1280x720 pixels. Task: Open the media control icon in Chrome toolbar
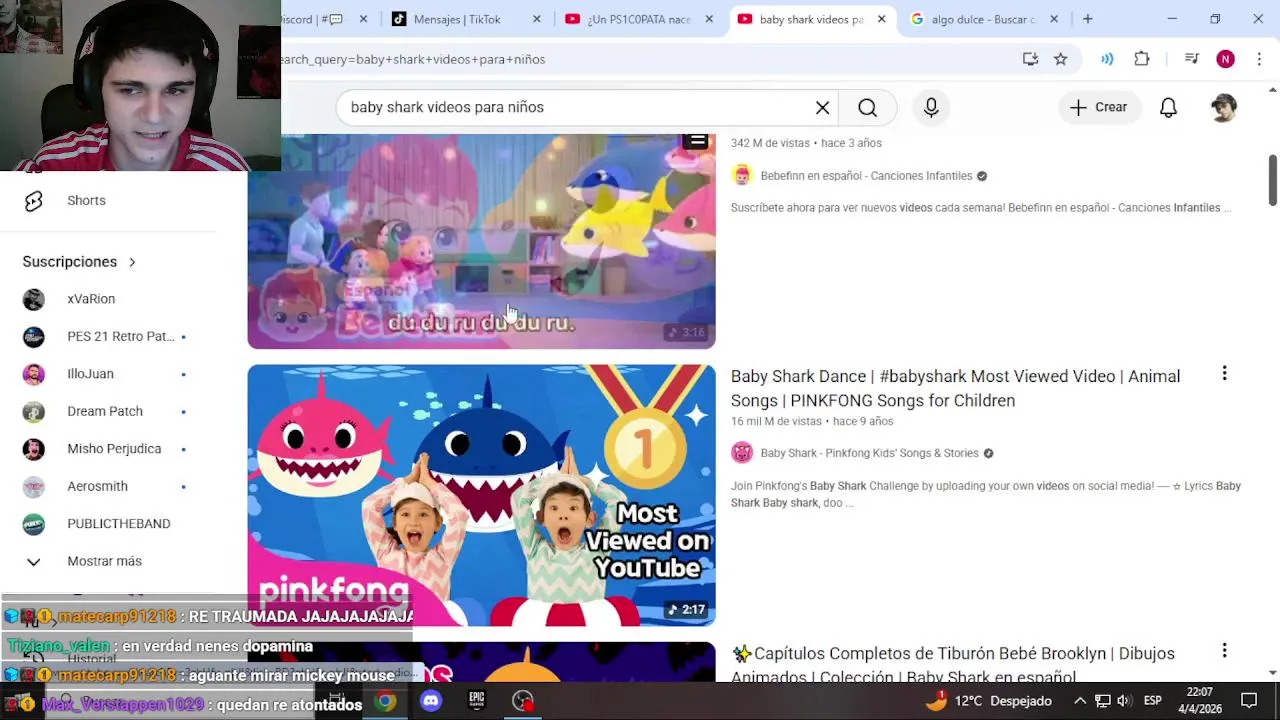(1191, 59)
